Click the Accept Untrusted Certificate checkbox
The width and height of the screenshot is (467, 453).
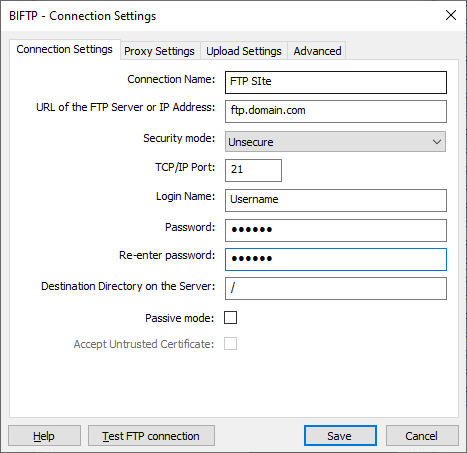(230, 344)
